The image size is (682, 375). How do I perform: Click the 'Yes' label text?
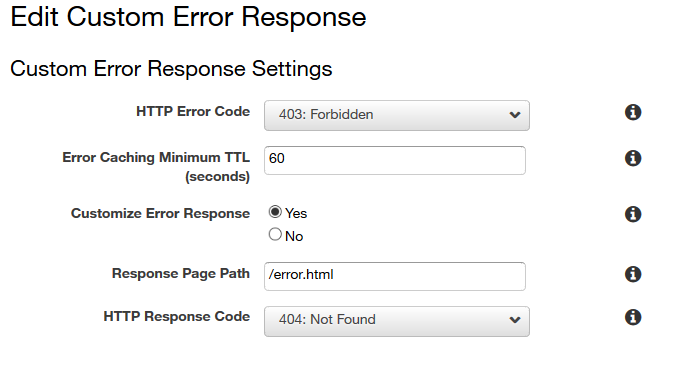pyautogui.click(x=296, y=214)
